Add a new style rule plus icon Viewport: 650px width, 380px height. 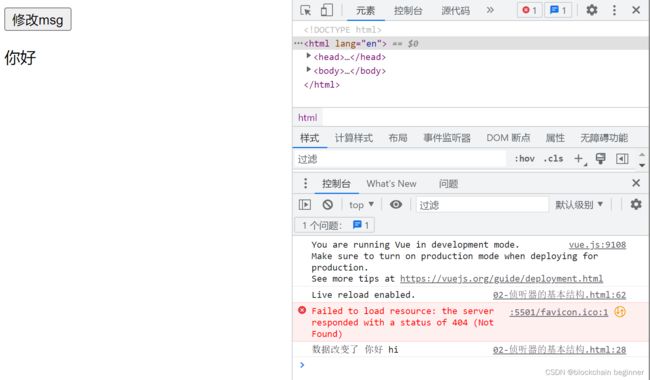579,159
